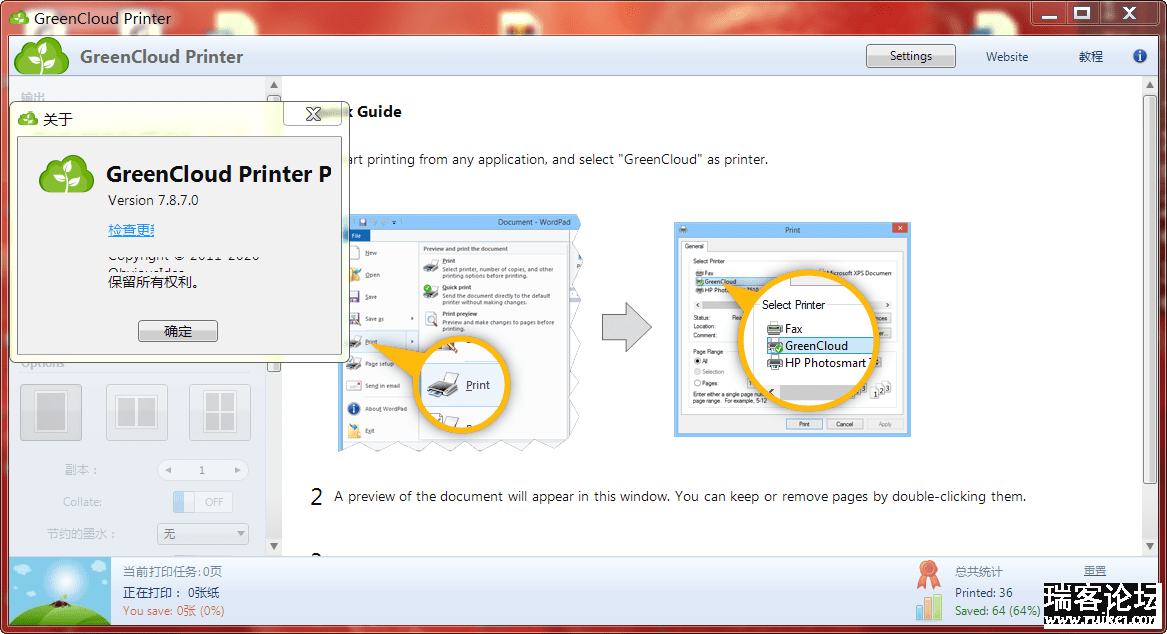Click the left panel scroll up arrow
The width and height of the screenshot is (1167, 634).
point(274,85)
